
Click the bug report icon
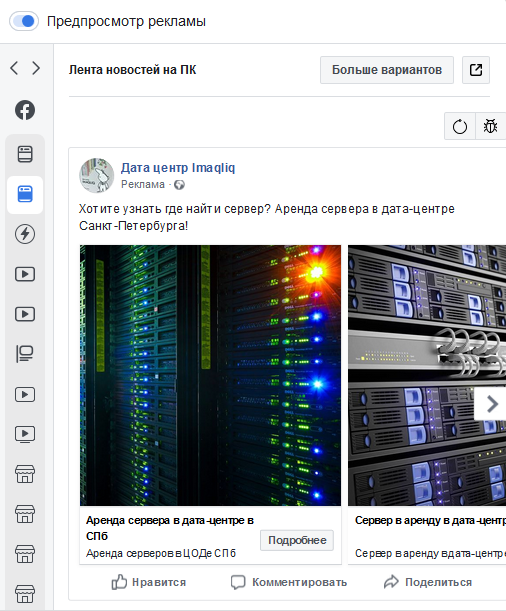pos(490,127)
